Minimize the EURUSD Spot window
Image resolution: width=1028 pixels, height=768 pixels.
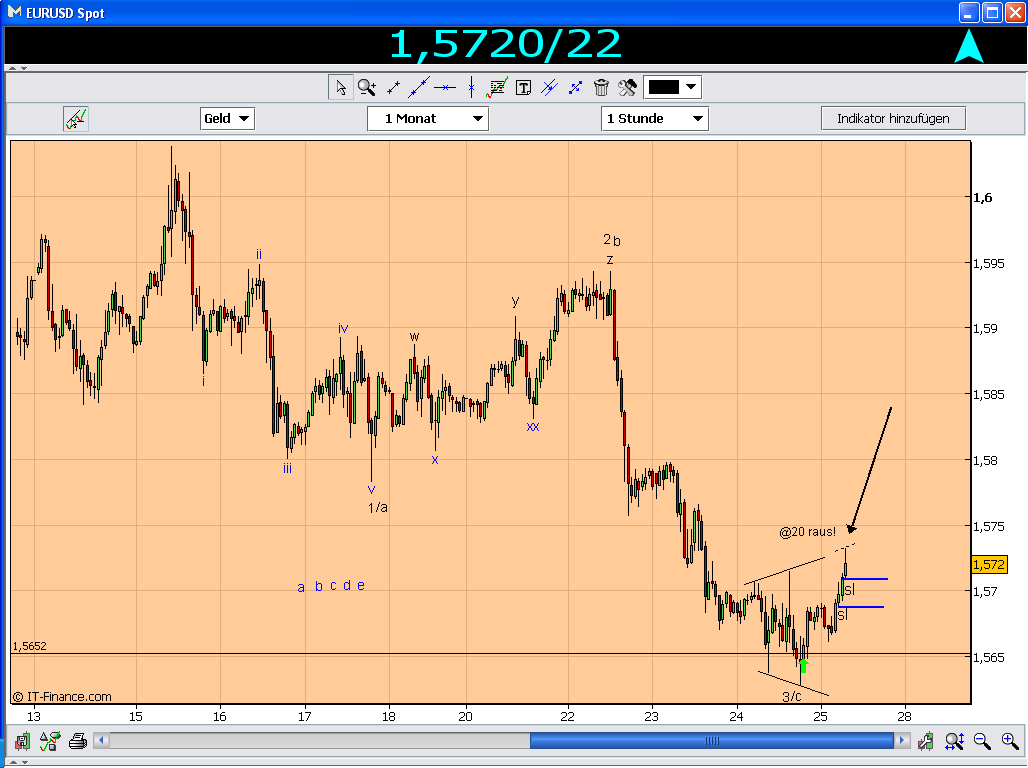pos(969,12)
